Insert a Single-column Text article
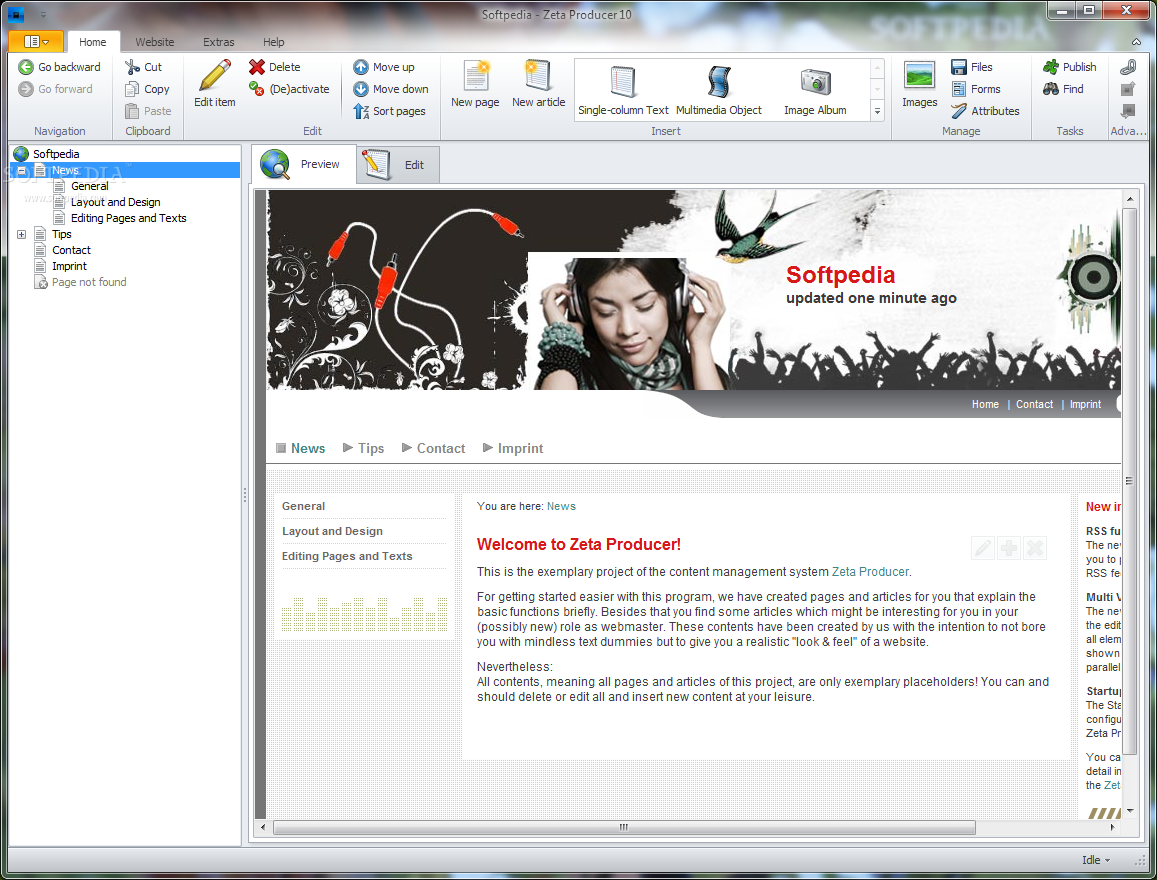 [623, 90]
